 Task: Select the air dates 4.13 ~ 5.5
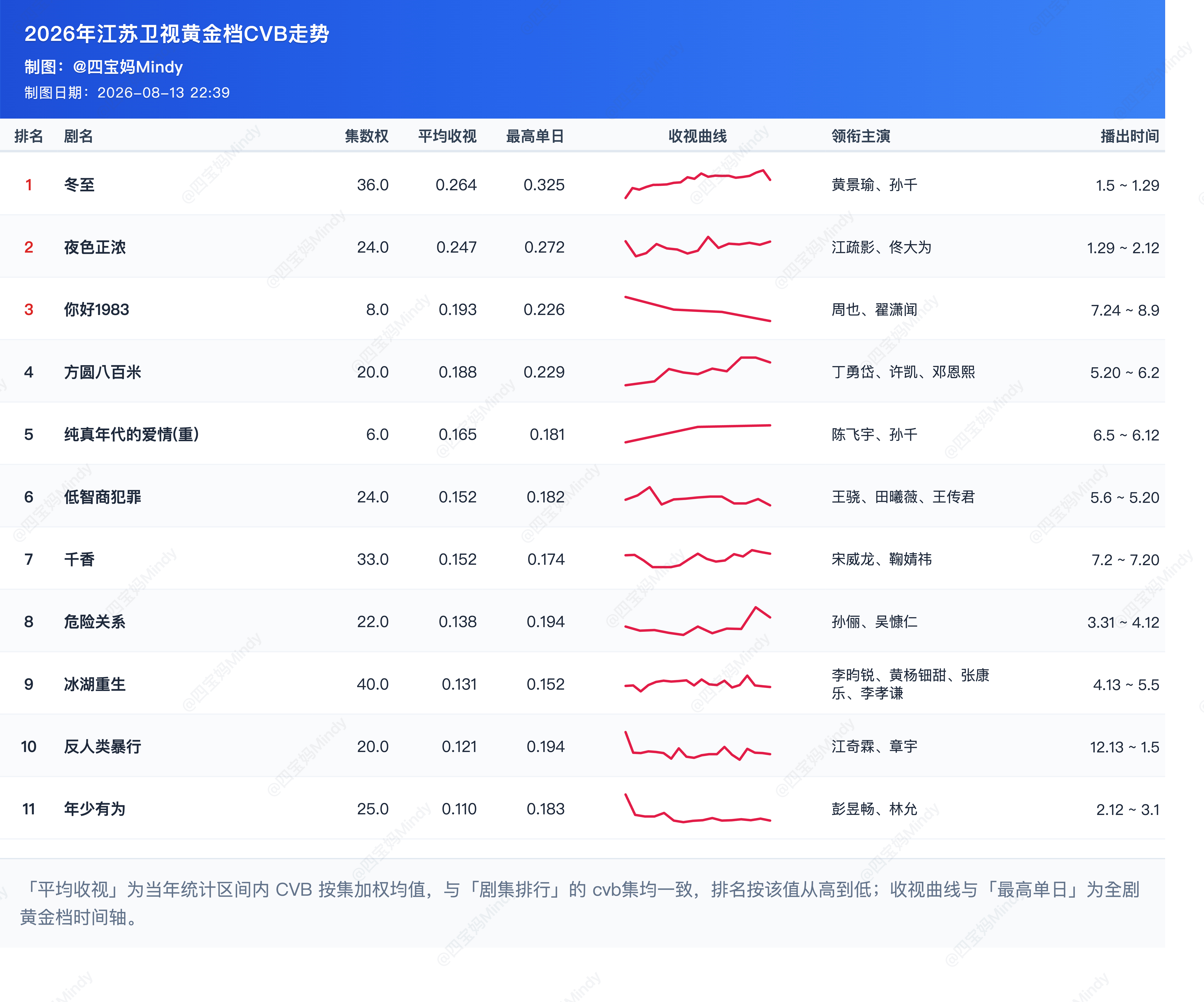1126,685
